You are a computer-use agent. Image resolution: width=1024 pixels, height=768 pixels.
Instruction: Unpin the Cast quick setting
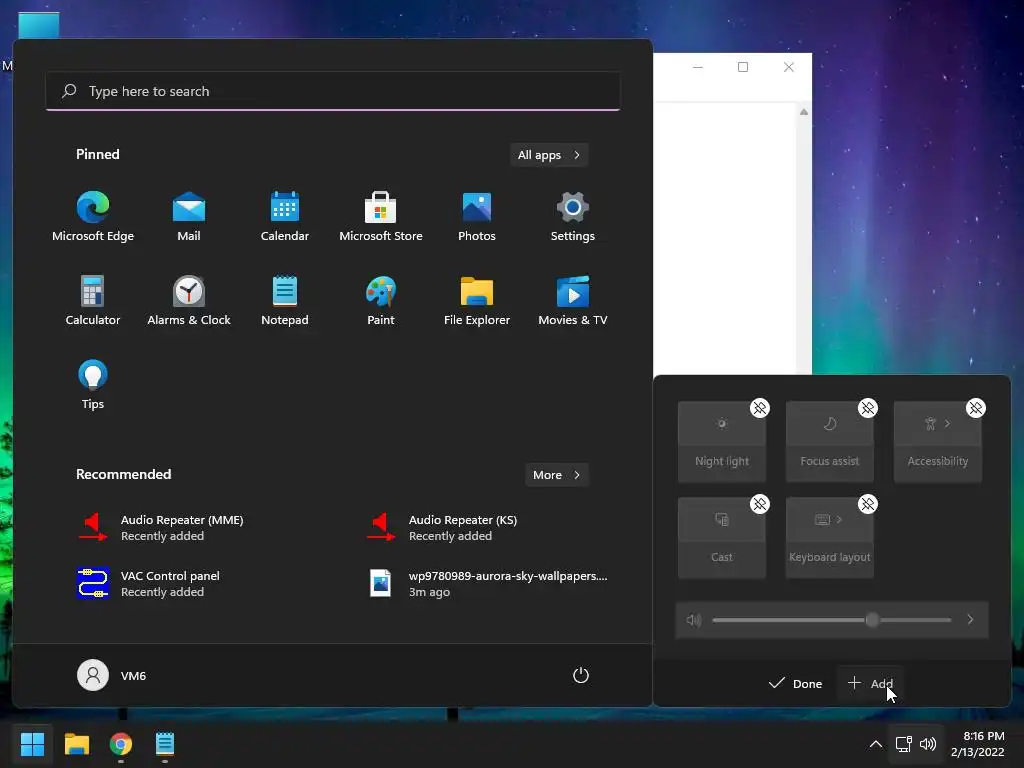760,504
